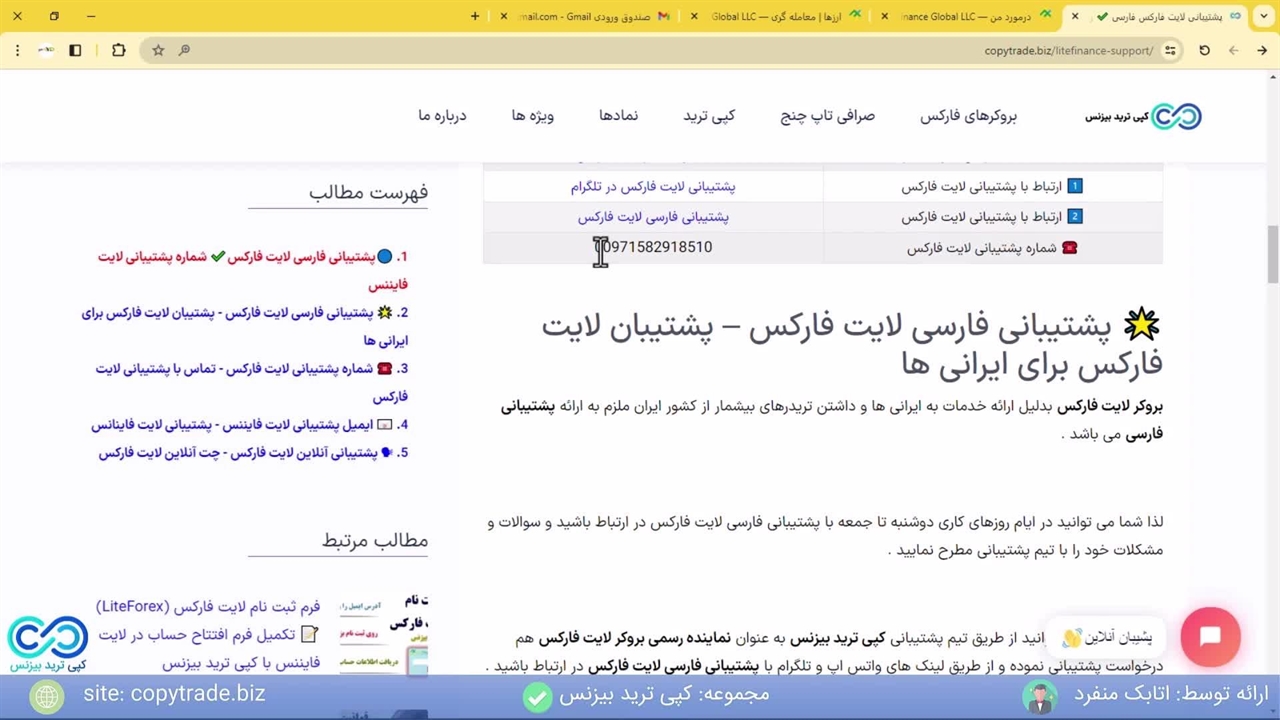Open a new browser tab
The image size is (1280, 720).
point(475,16)
